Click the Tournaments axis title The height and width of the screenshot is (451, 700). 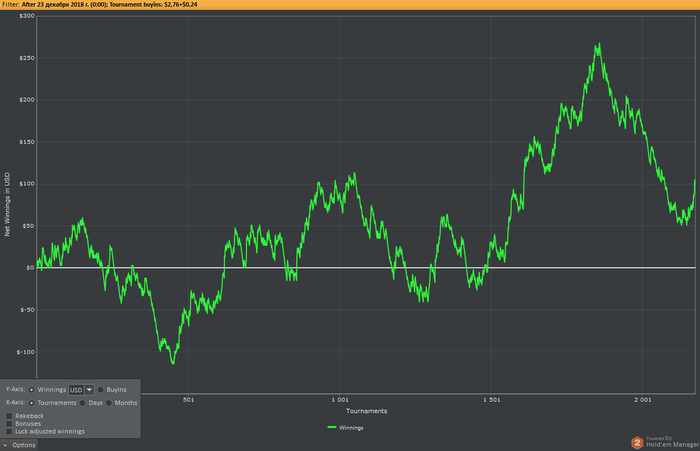[367, 411]
